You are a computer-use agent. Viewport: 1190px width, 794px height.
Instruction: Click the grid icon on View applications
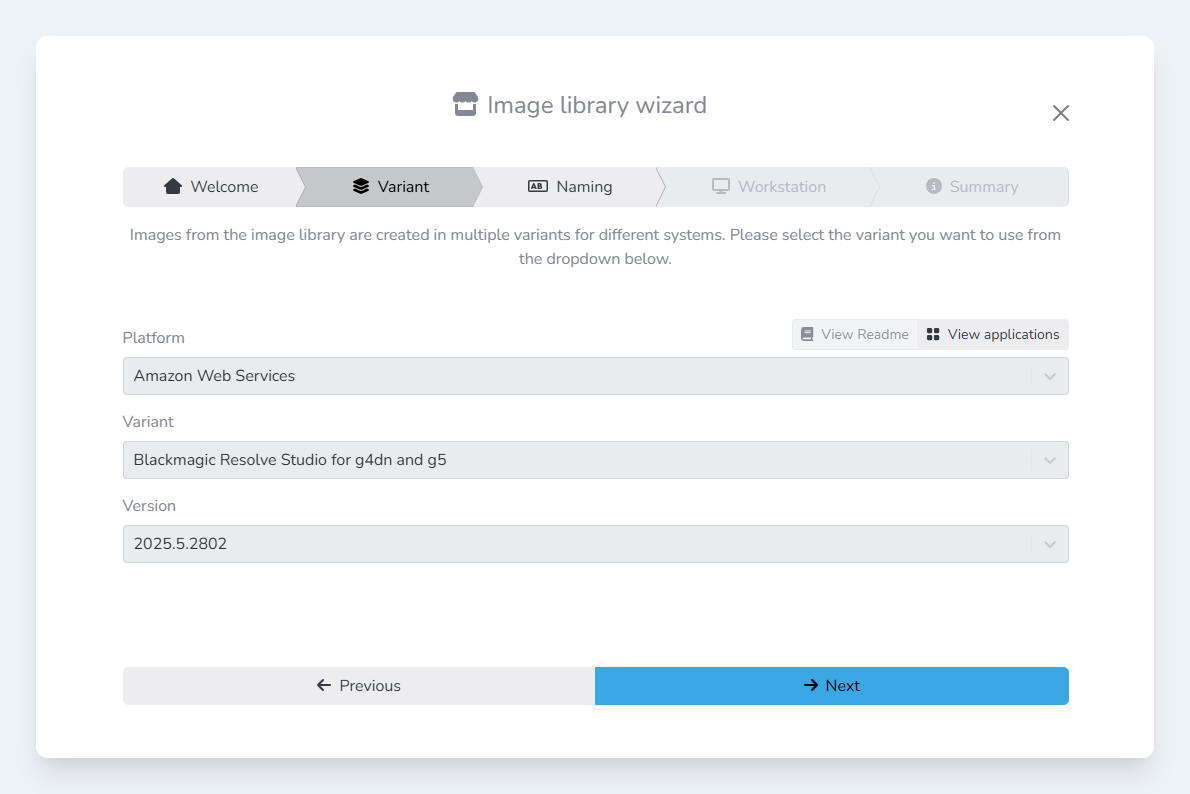coord(933,335)
